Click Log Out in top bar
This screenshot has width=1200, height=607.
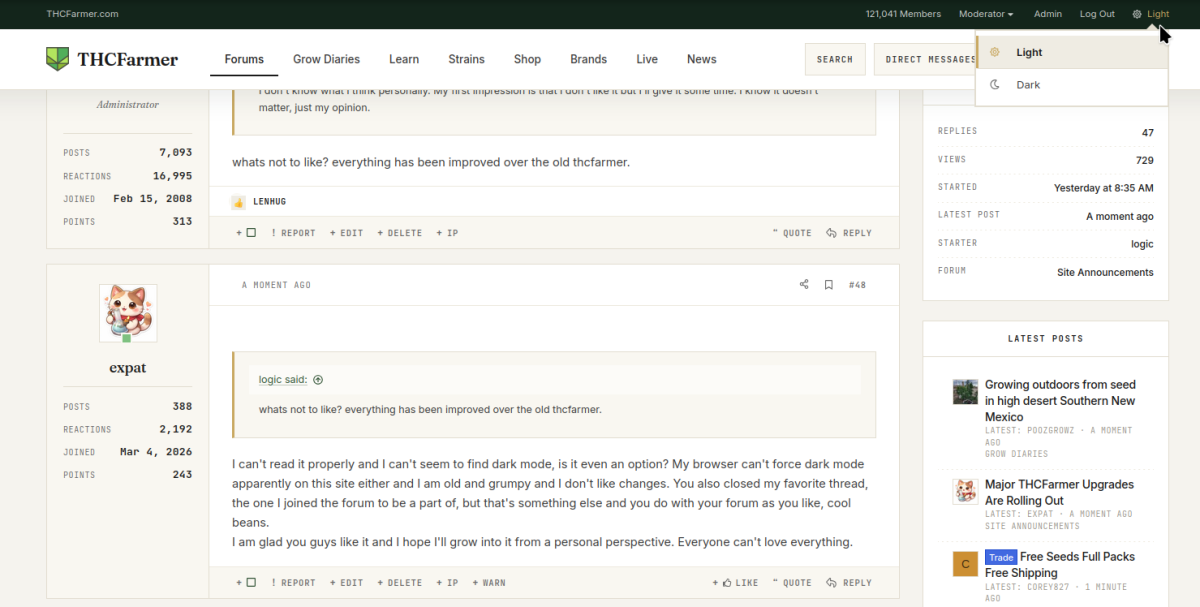pyautogui.click(x=1097, y=14)
